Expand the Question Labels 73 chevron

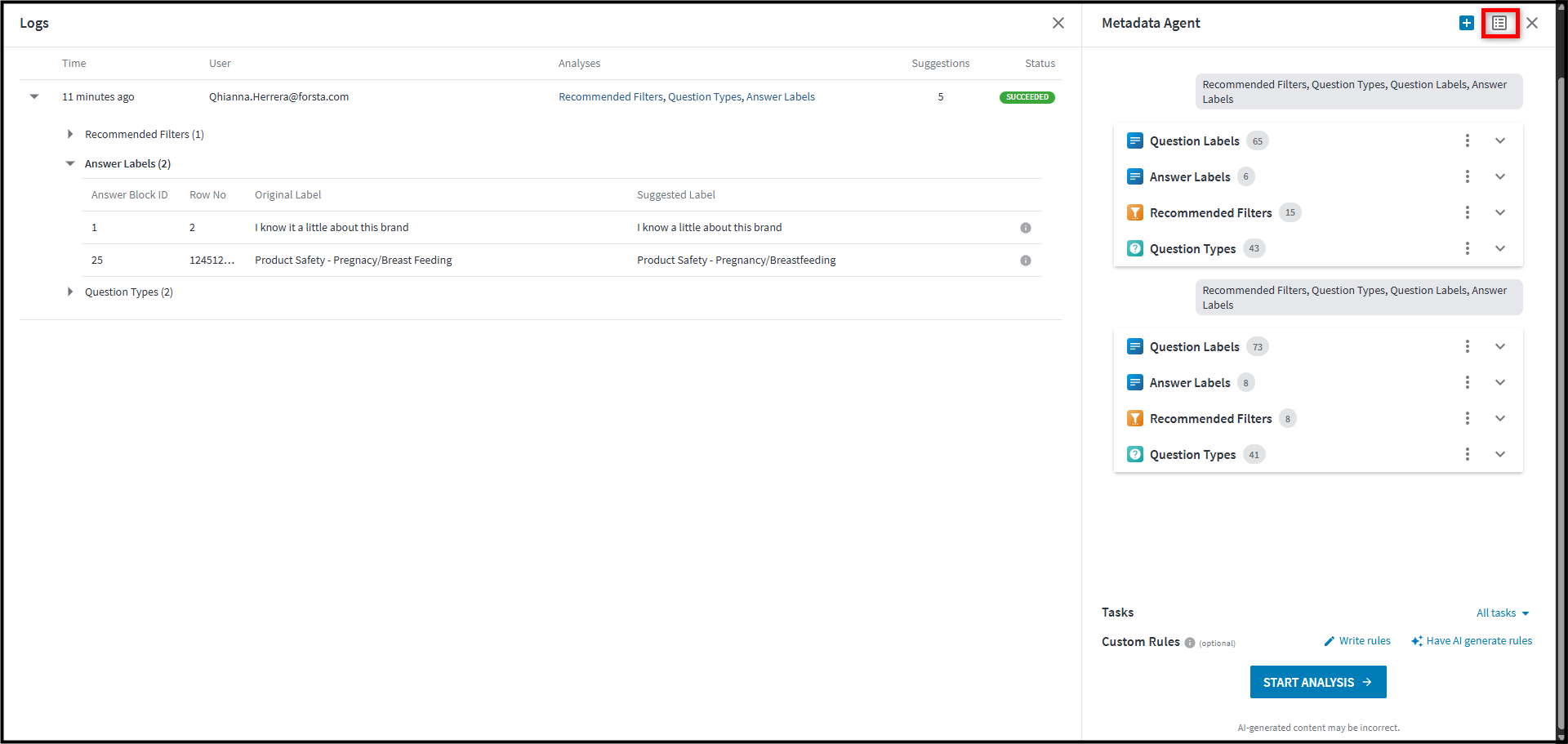coord(1500,346)
